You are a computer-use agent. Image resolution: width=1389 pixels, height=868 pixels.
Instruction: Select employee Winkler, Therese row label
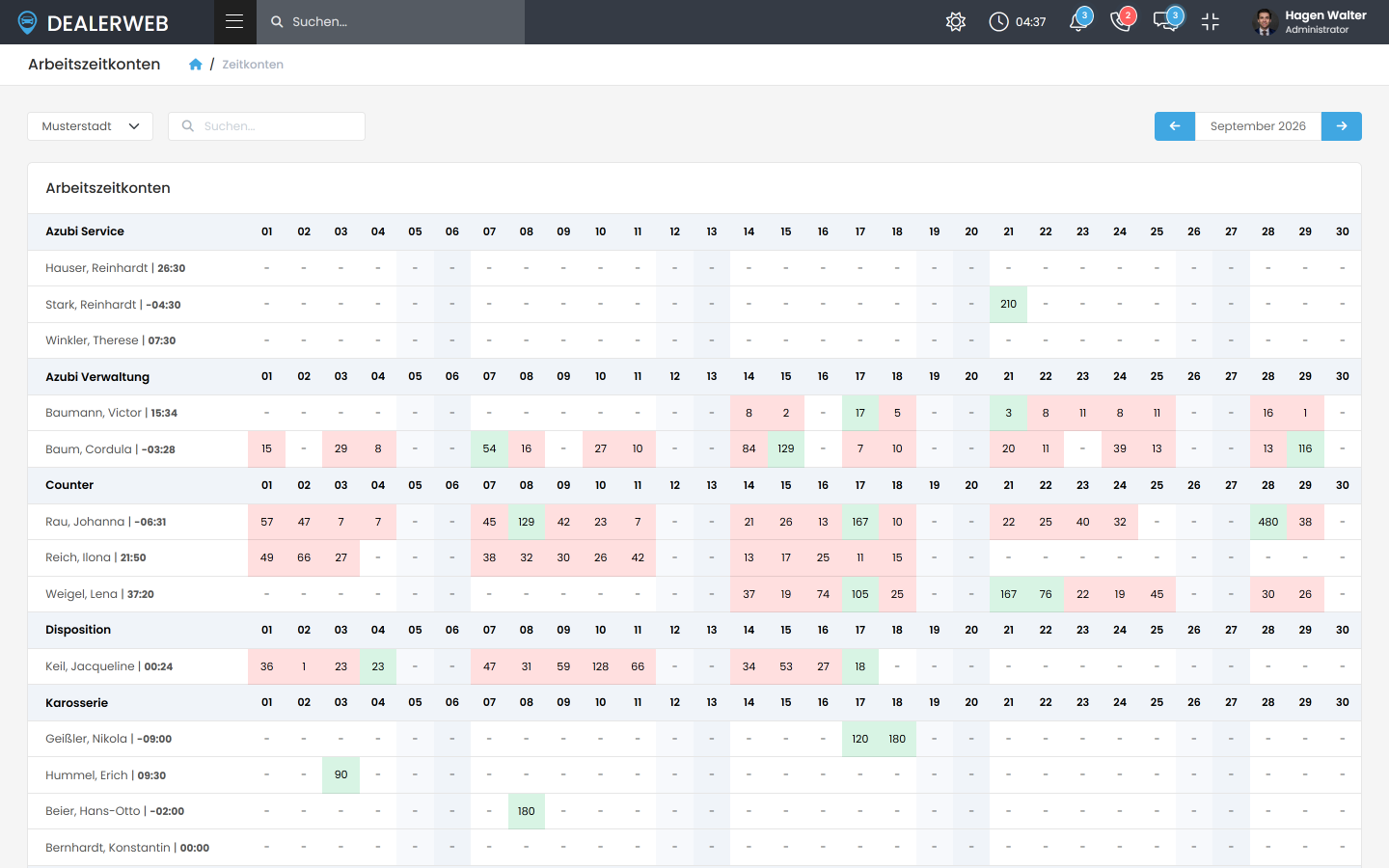point(111,340)
